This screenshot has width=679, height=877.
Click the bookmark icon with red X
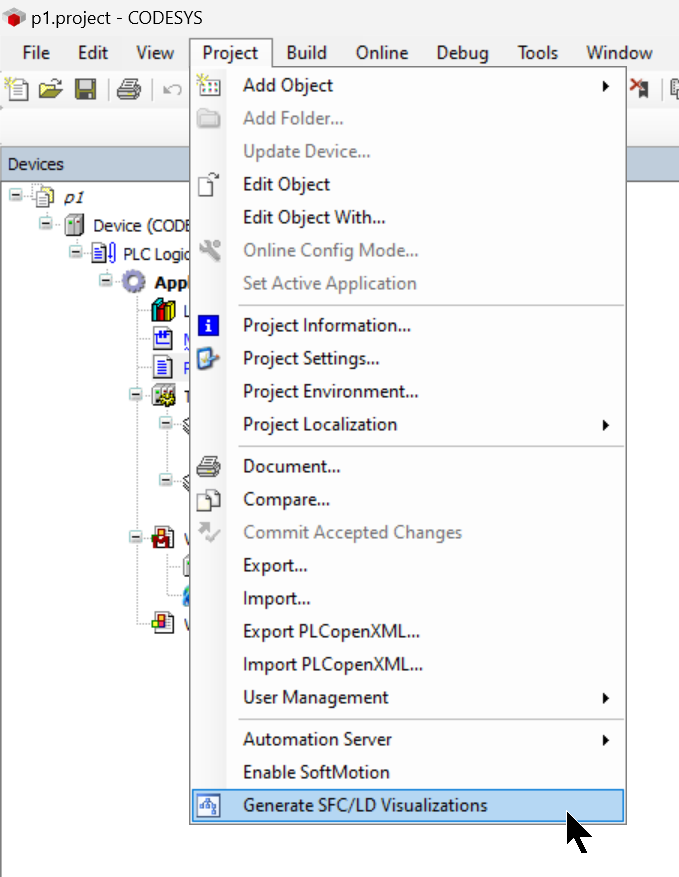point(639,88)
